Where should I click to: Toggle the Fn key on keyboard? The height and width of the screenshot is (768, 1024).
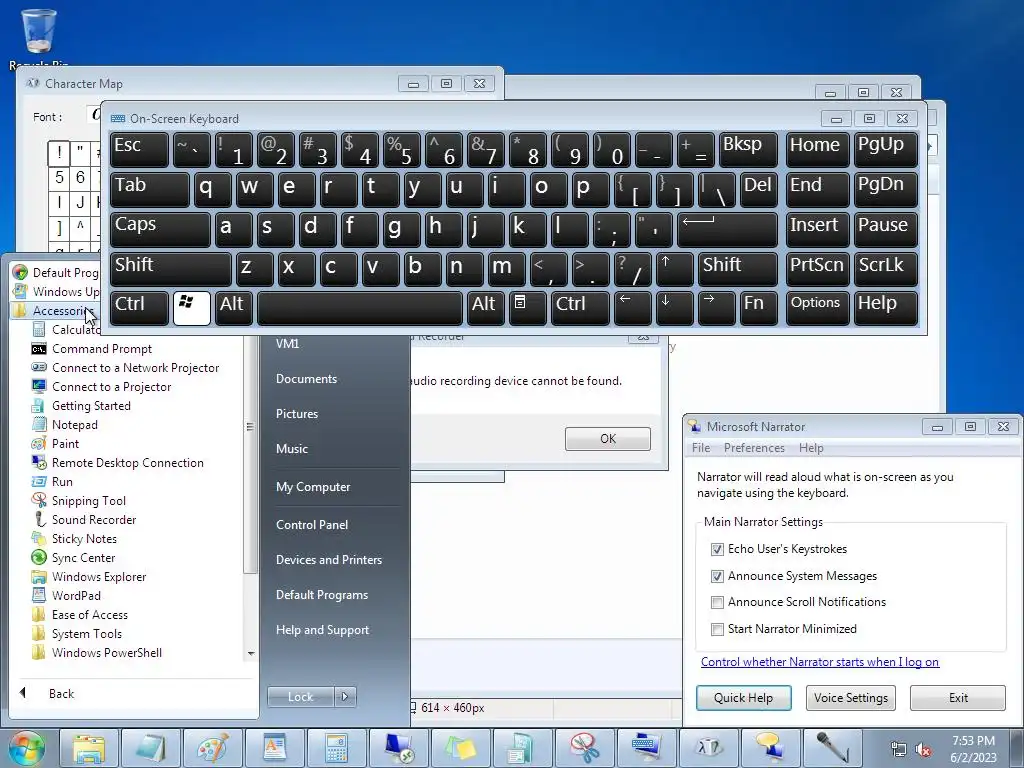(758, 308)
